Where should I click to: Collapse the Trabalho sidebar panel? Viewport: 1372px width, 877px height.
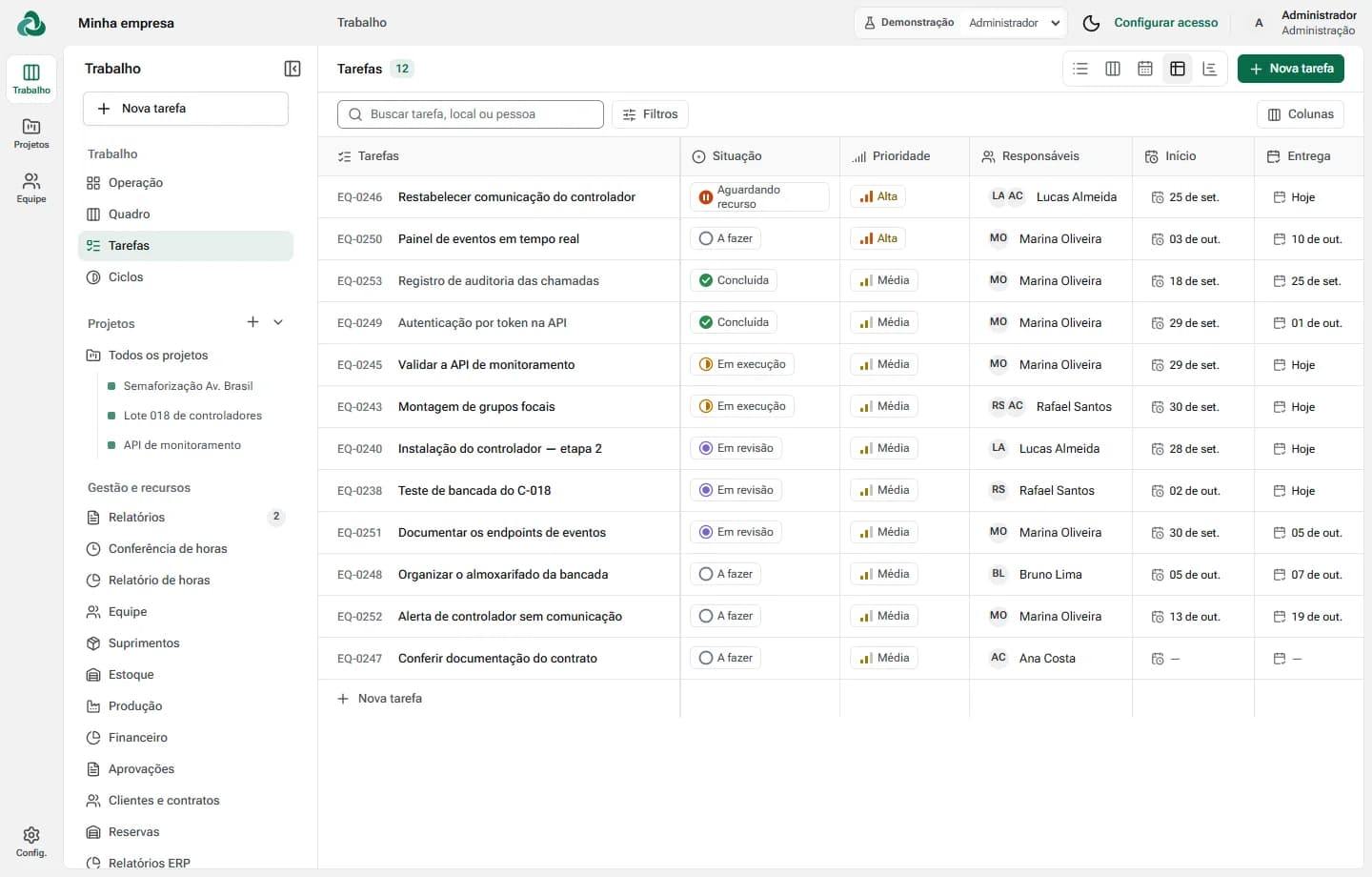(x=293, y=69)
